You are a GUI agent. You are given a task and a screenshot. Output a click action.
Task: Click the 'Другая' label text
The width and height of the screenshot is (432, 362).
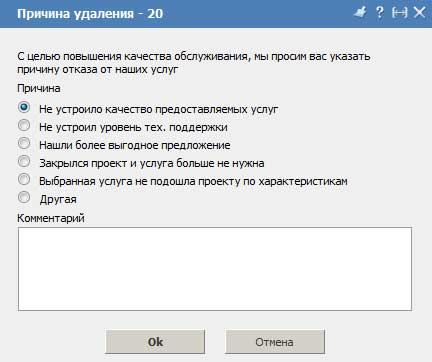pos(58,199)
